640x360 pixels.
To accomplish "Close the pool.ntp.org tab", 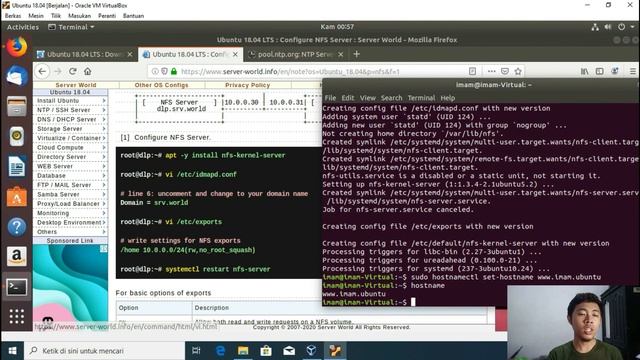I will (x=340, y=54).
